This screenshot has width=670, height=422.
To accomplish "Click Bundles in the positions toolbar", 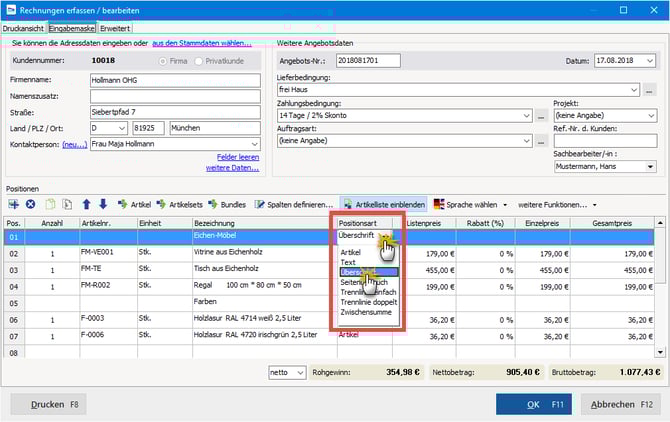I will click(x=227, y=204).
